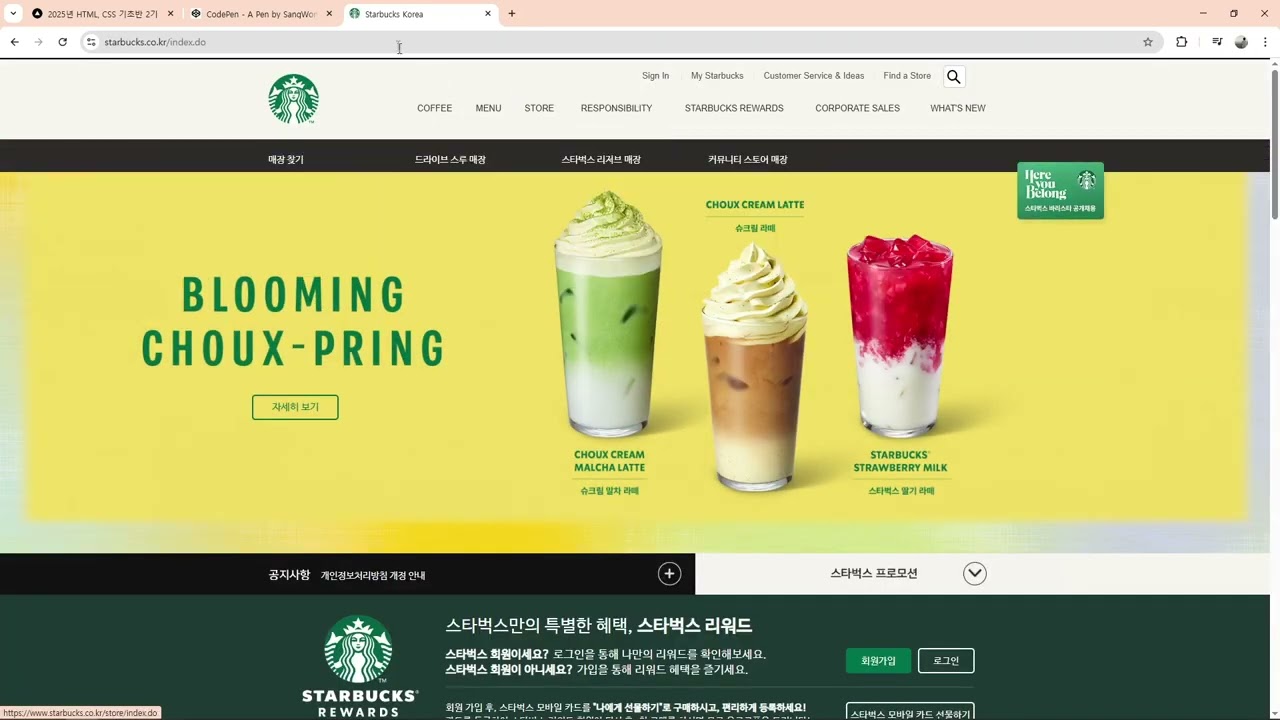Open the STORE navigation item
The height and width of the screenshot is (720, 1280).
click(539, 108)
